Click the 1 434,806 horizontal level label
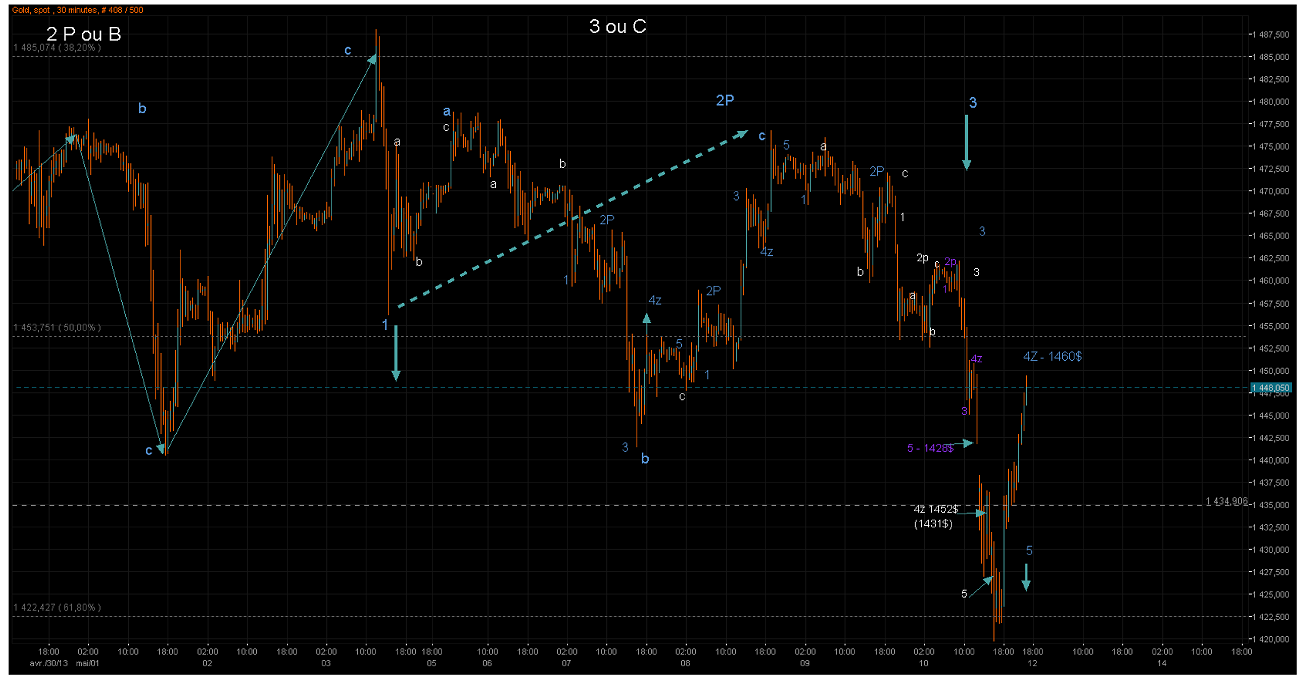 coord(1225,500)
